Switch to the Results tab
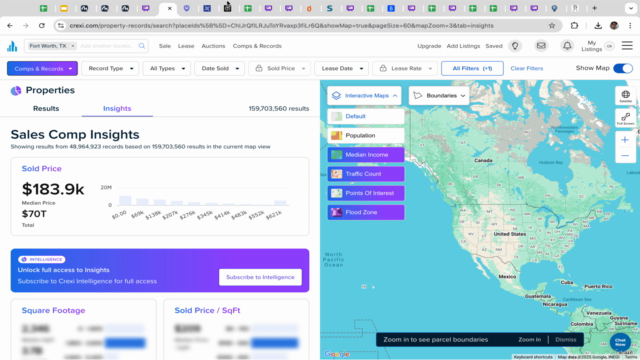This screenshot has width=640, height=360. tap(46, 109)
